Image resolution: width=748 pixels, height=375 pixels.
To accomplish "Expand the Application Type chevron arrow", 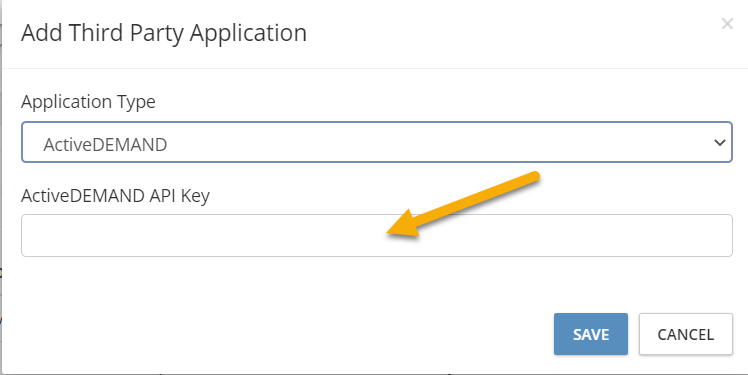I will (x=719, y=142).
